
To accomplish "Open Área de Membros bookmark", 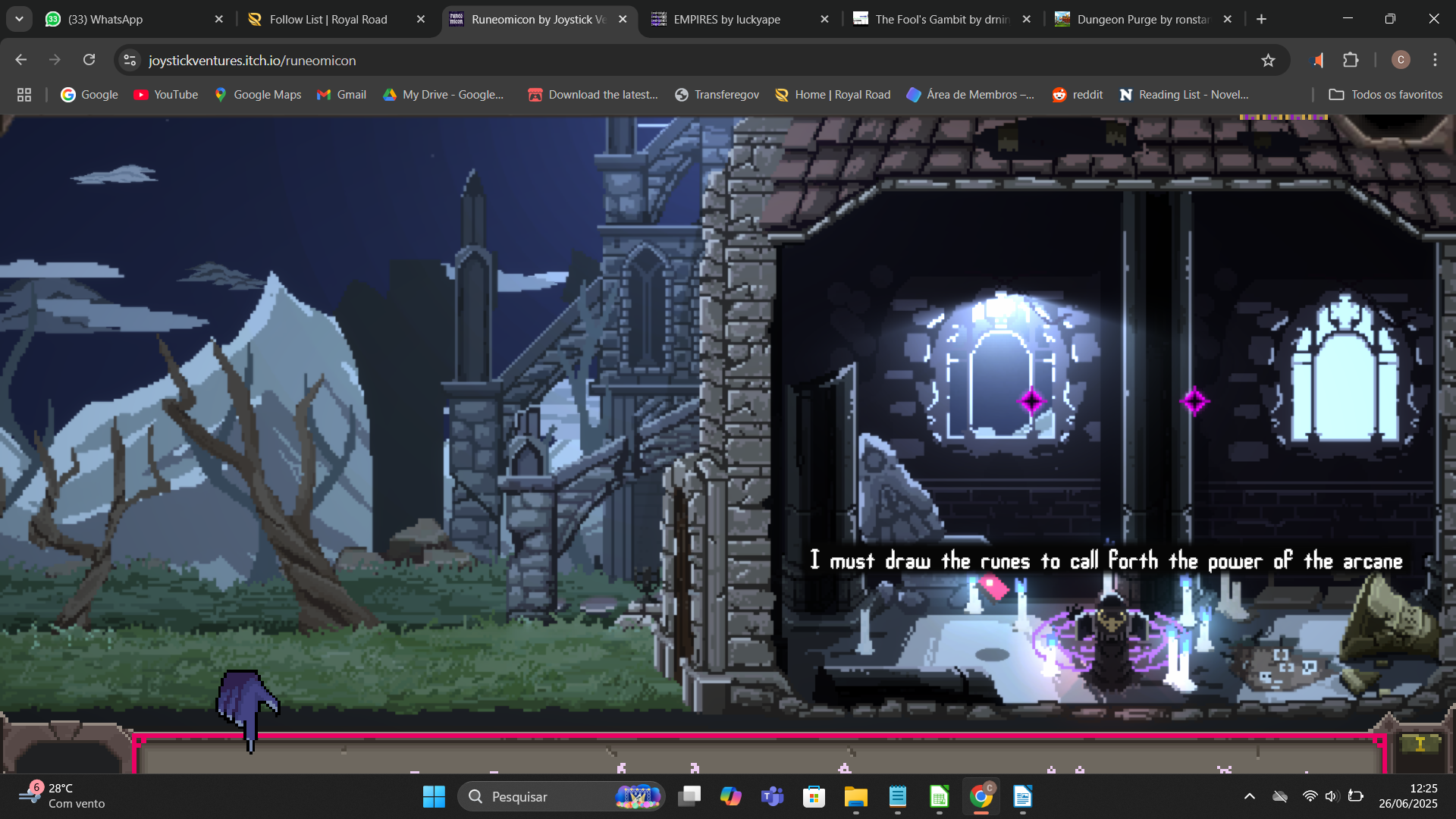I will coord(970,95).
